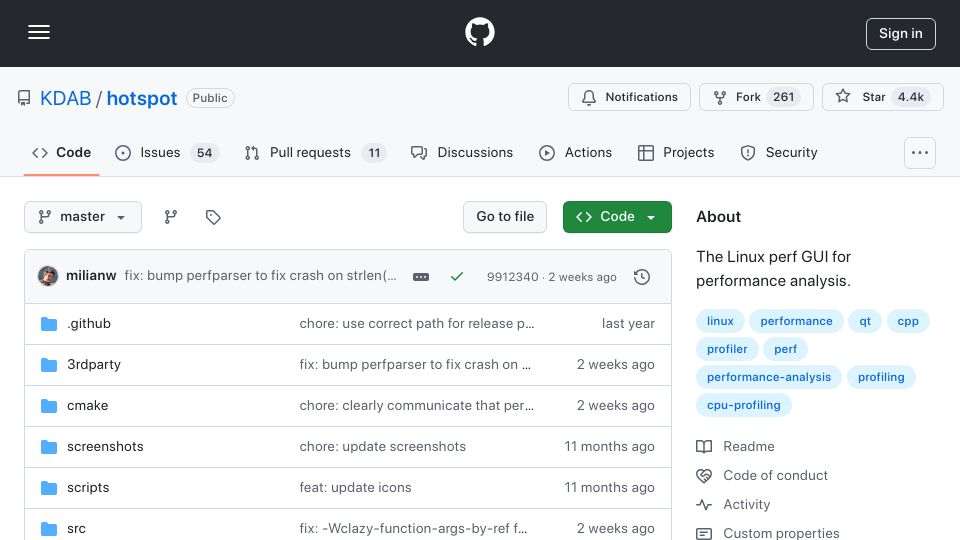
Task: Select the profiler topic tag
Action: (x=727, y=349)
